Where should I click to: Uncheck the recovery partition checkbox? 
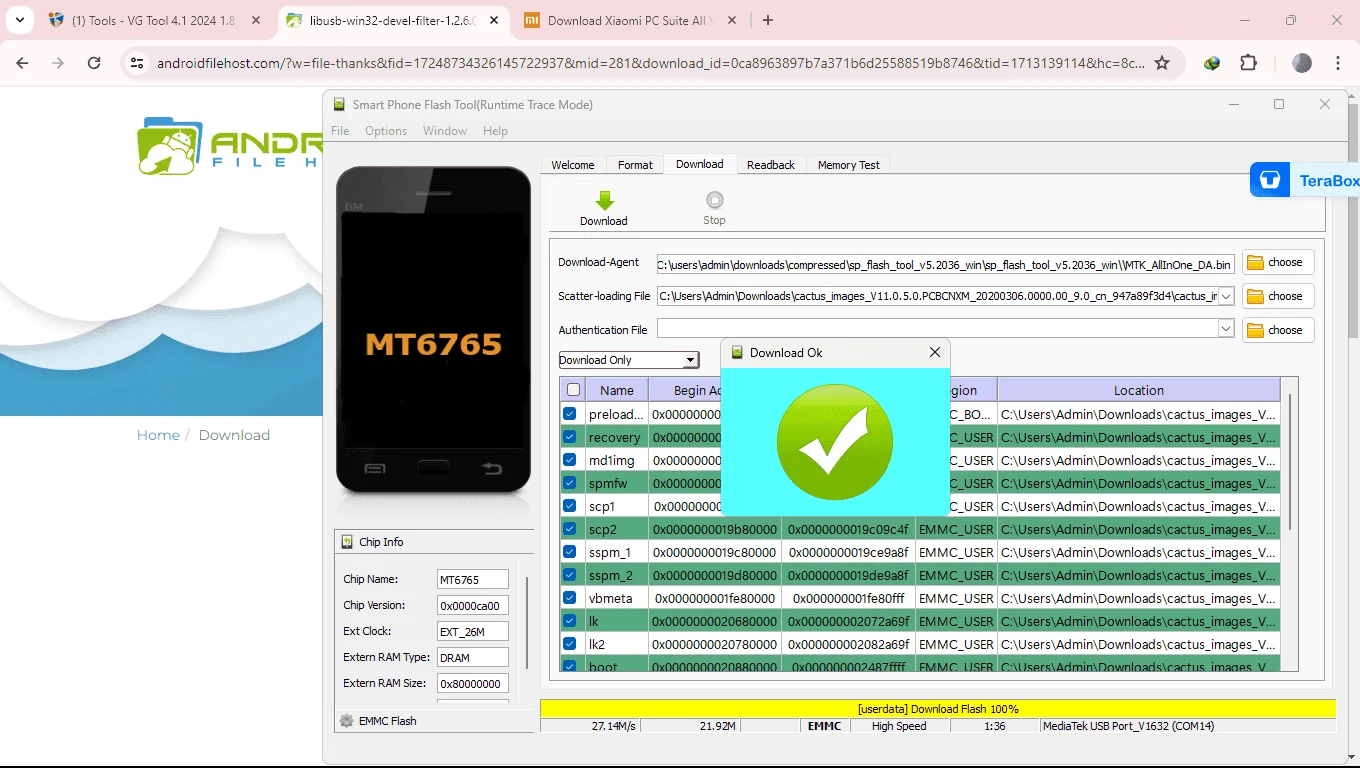(570, 437)
